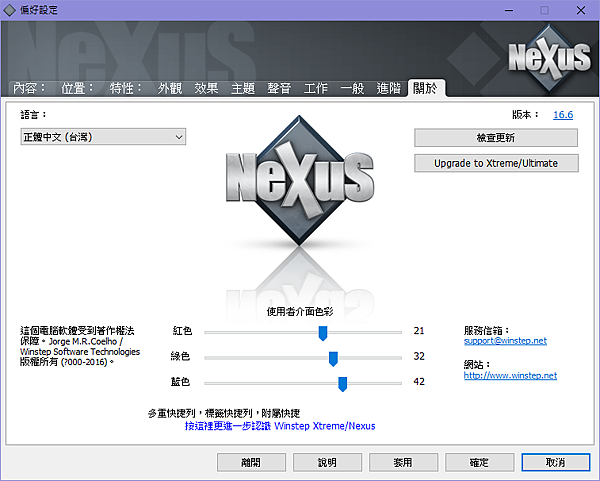The image size is (600, 481).
Task: Click the Winstep Xtreme/Nexus learn more link
Action: click(x=280, y=426)
